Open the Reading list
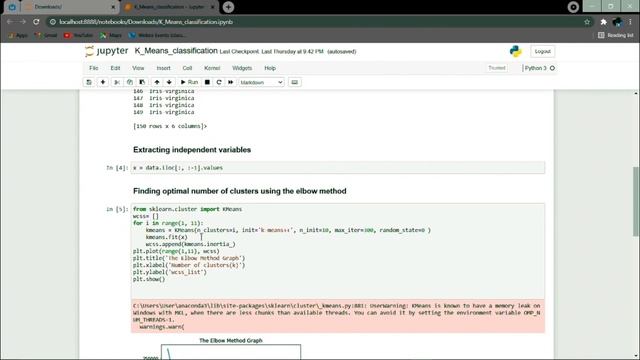 (616, 36)
